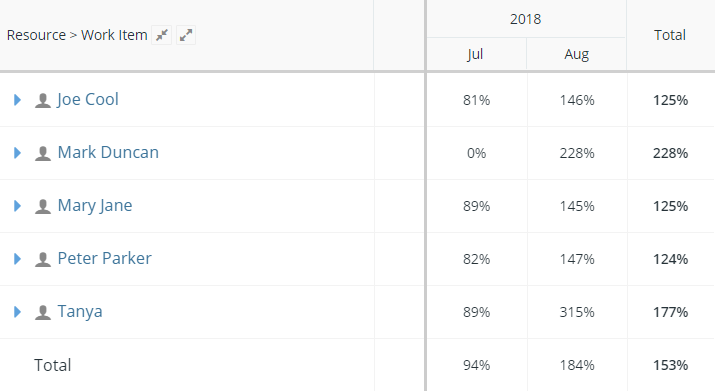
Task: Click the 2018 year header
Action: (525, 19)
